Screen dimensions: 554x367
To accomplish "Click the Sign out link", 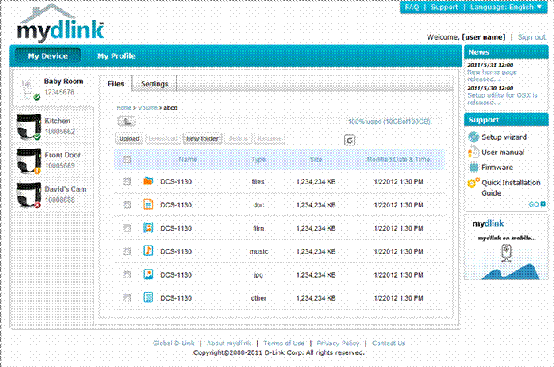I will [532, 37].
